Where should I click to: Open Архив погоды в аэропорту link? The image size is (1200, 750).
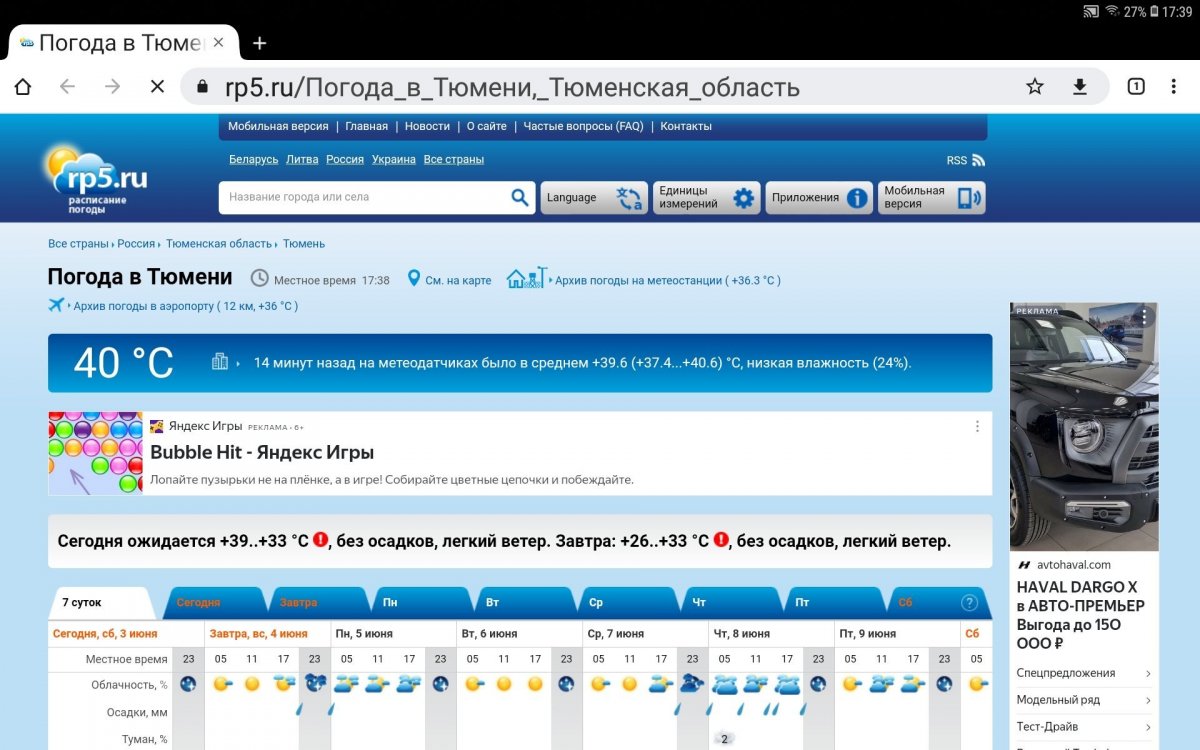(185, 306)
